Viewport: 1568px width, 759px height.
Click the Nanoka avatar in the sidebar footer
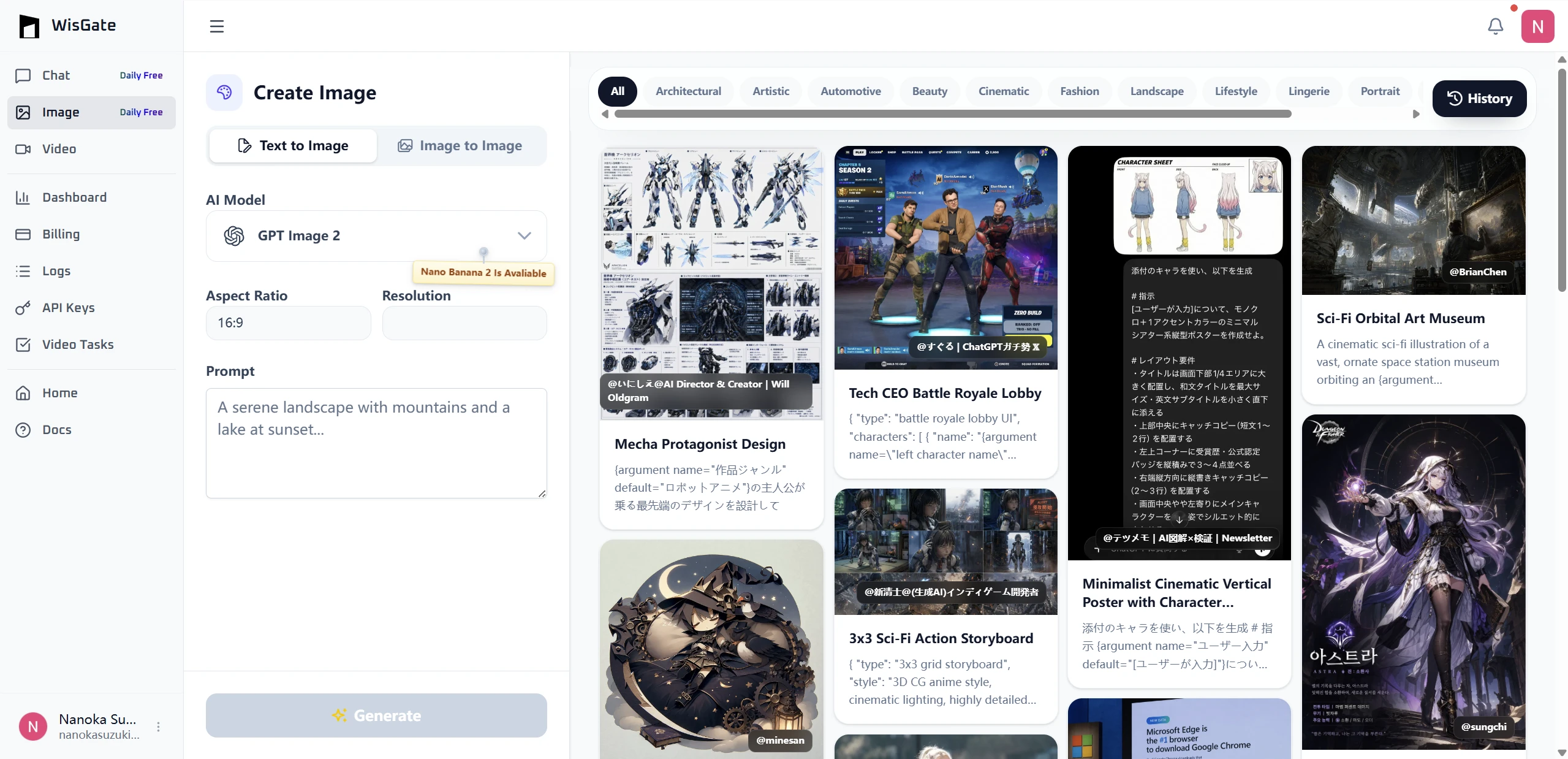[x=33, y=727]
